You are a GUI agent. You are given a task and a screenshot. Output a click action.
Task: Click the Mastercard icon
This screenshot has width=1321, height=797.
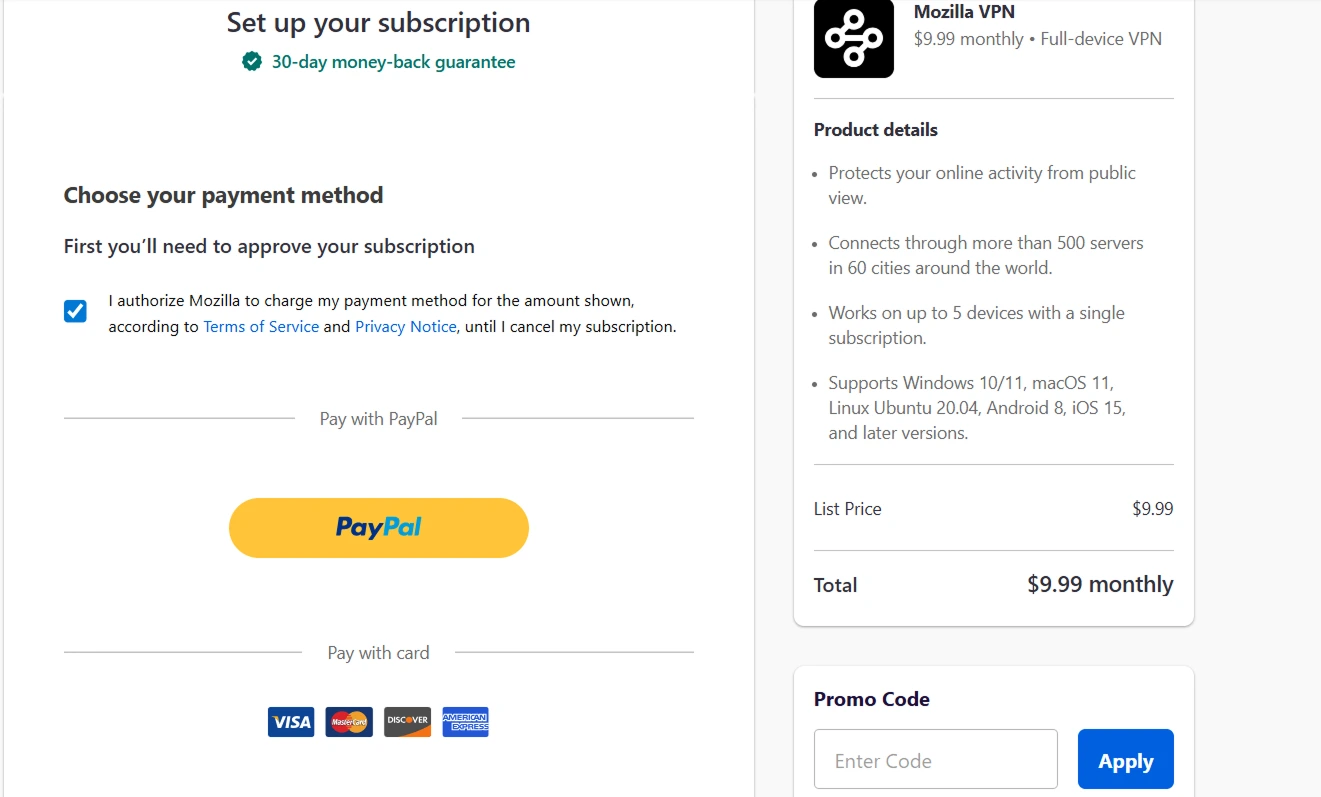pos(349,721)
